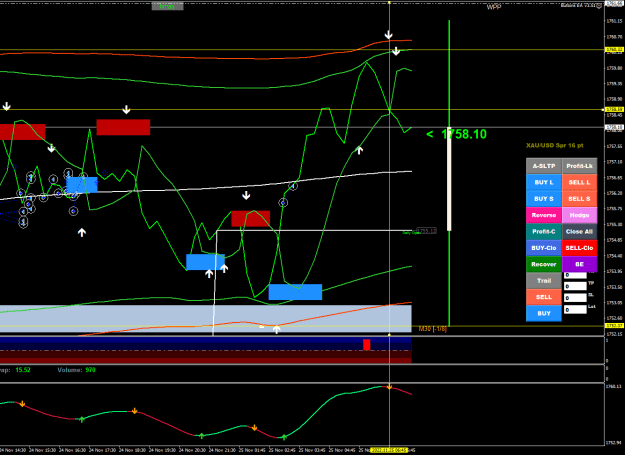Screen dimensions: 625x455
Task: Click 1752.15 on the price scale
Action: tap(614, 334)
